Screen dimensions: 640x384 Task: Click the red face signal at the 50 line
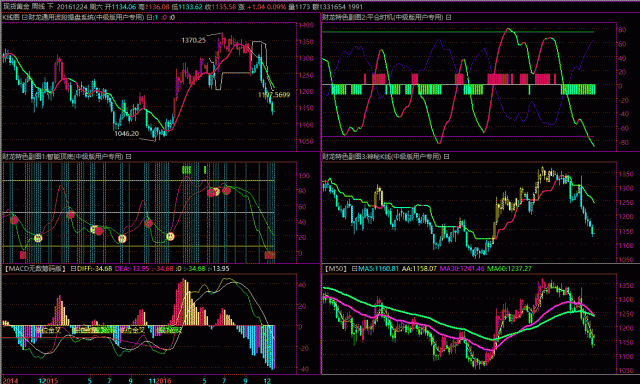coord(70,215)
